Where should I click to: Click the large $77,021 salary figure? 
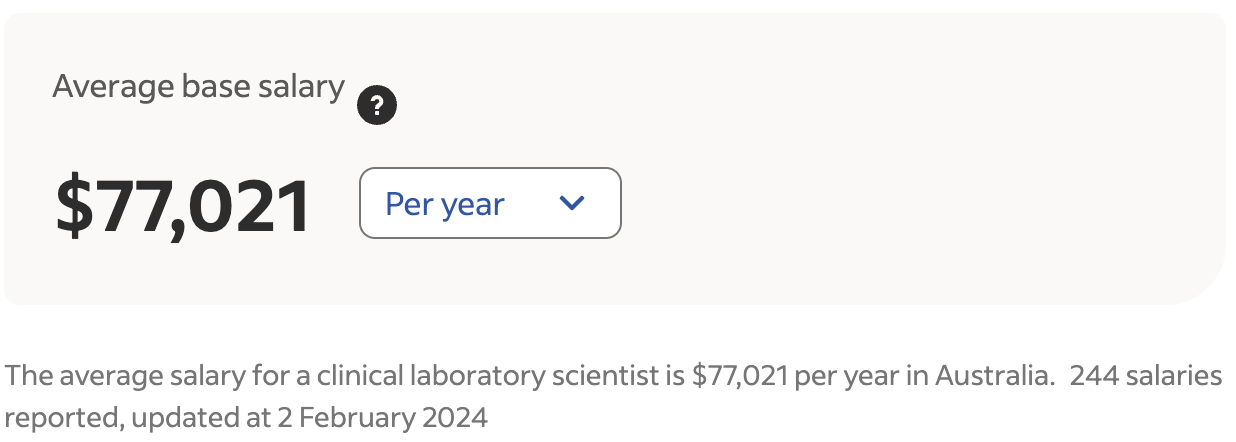coord(183,206)
